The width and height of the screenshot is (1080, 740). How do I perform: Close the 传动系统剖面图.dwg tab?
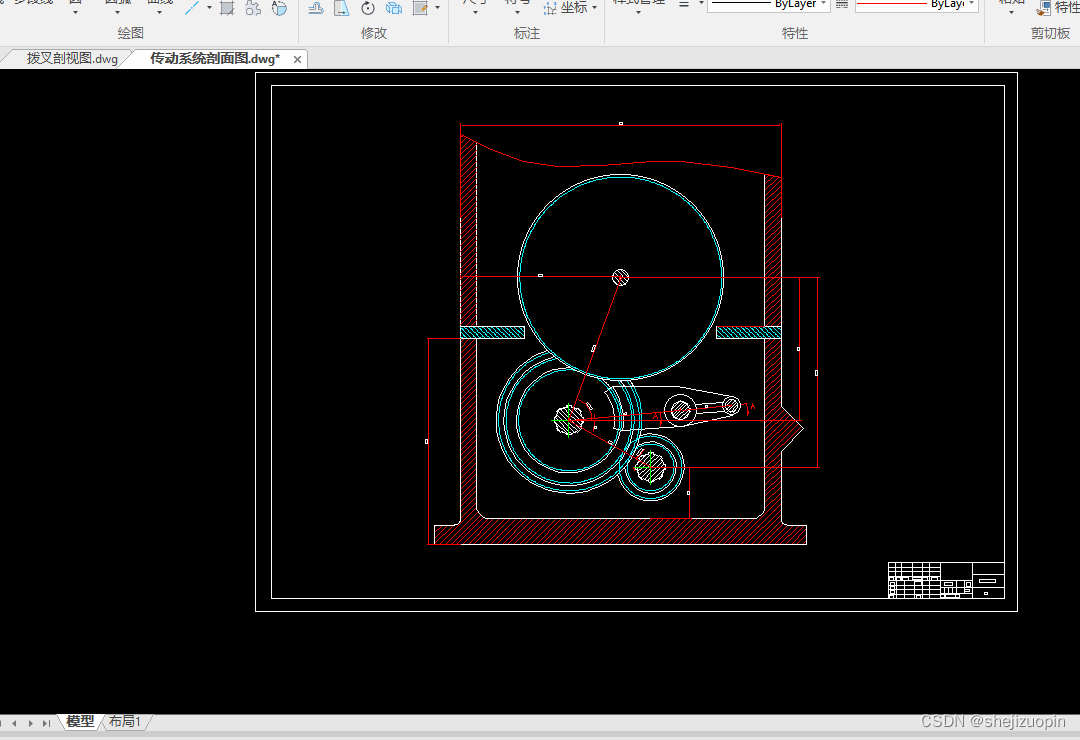click(x=298, y=59)
